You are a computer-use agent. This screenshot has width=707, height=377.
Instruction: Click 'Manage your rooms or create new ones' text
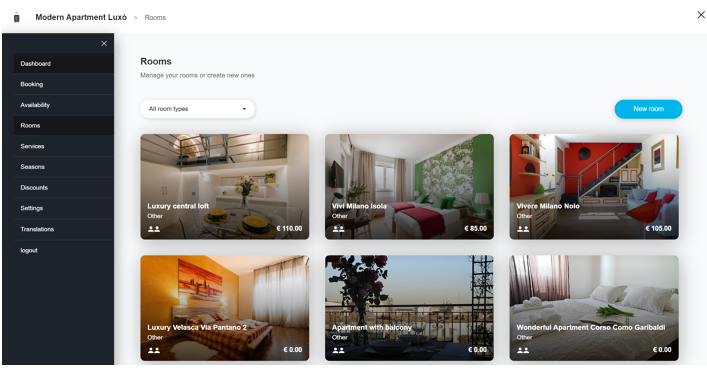197,75
